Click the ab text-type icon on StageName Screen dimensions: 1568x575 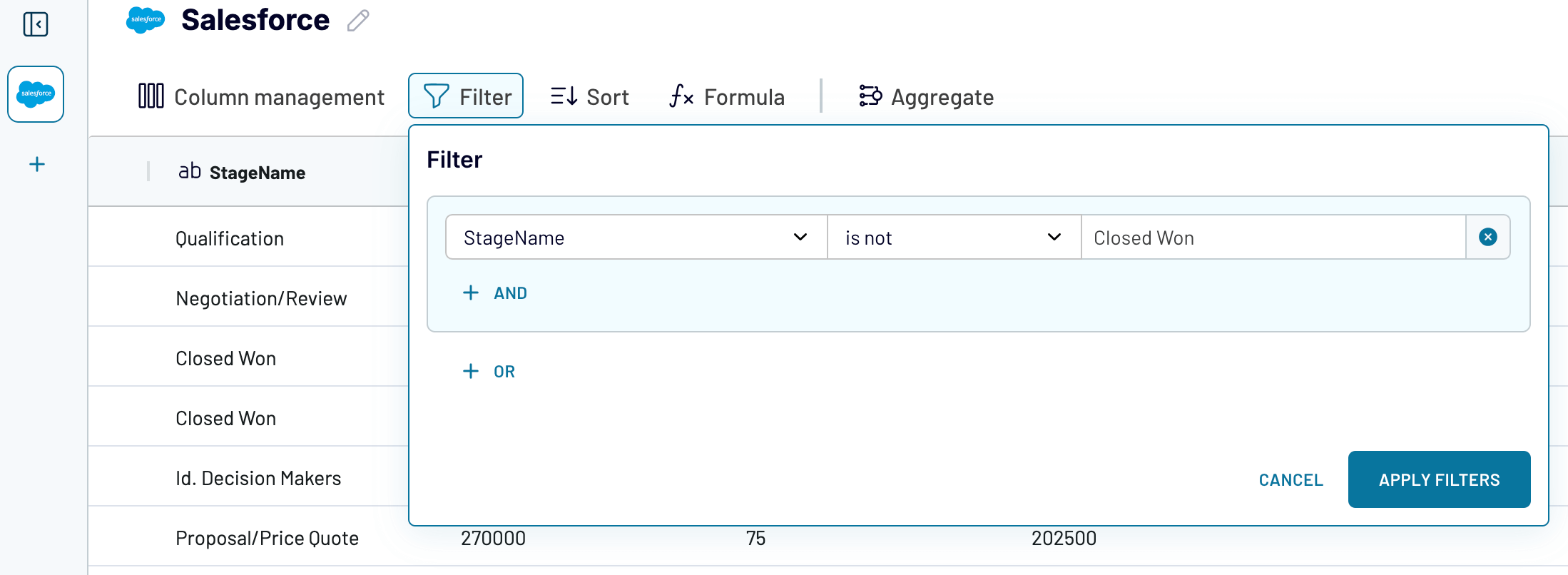[190, 171]
